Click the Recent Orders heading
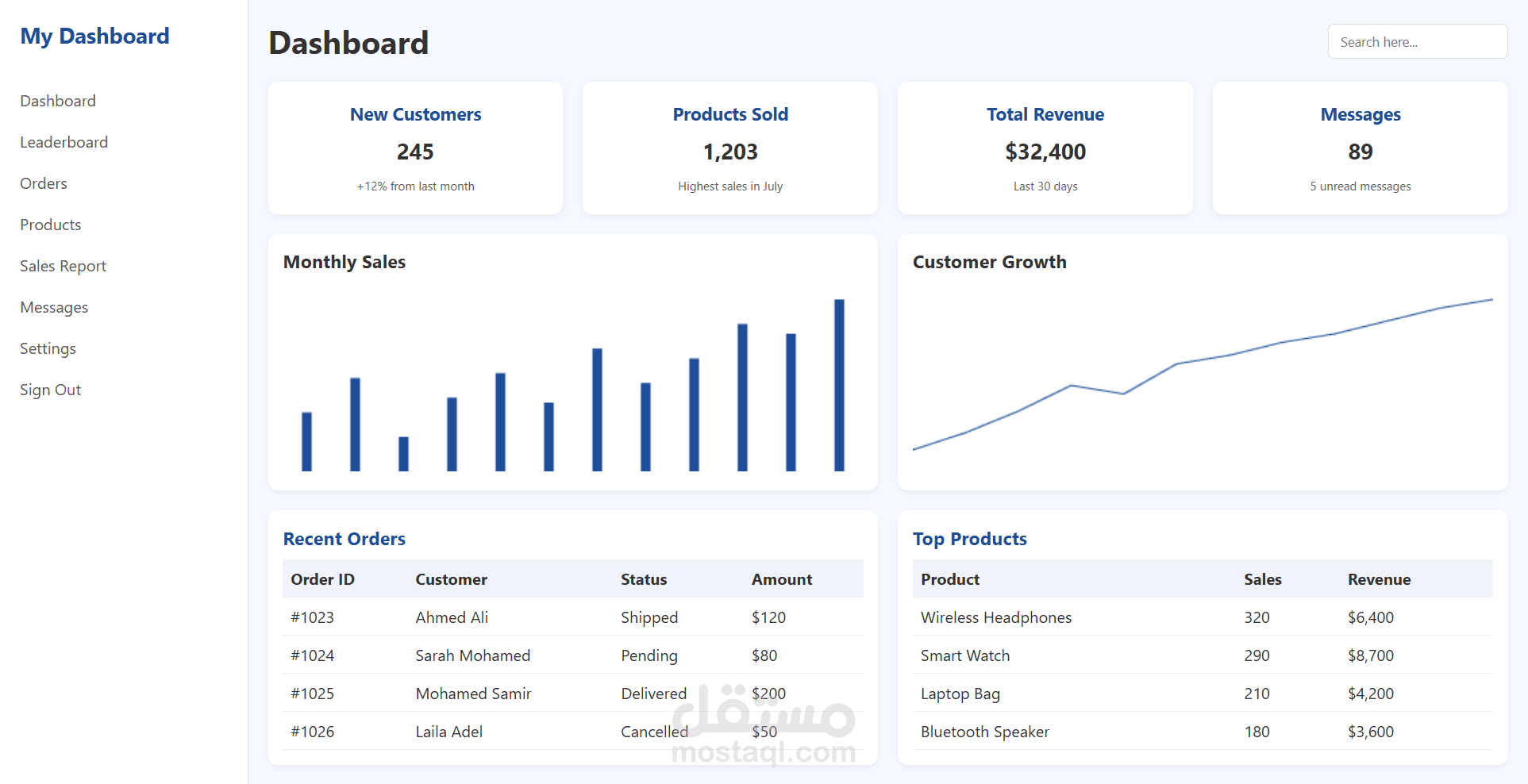This screenshot has width=1528, height=784. click(344, 539)
